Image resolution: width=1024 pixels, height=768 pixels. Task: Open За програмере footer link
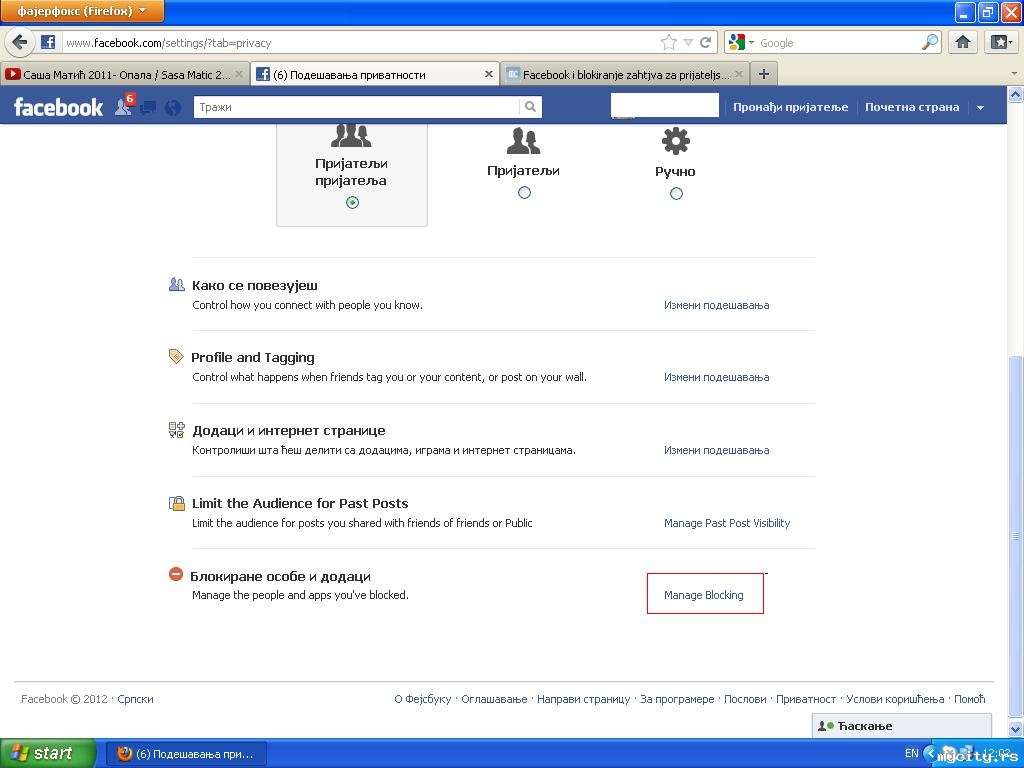(x=677, y=699)
